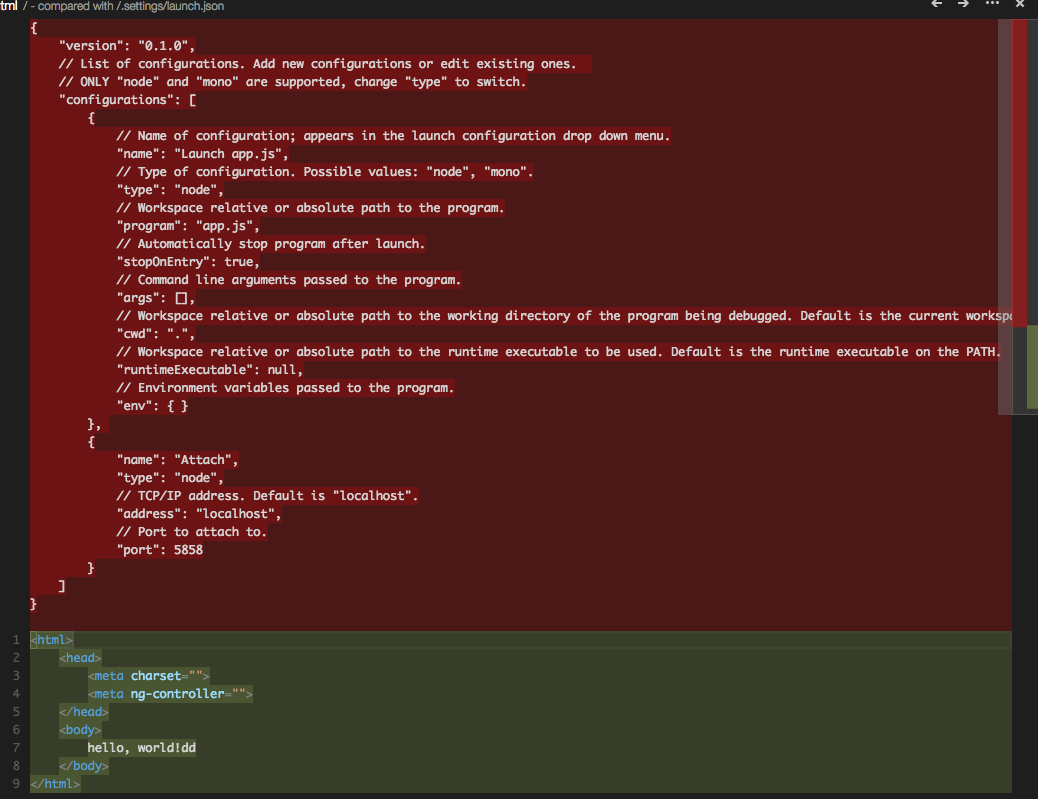
Task: Click line number 1 in gutter
Action: click(17, 640)
